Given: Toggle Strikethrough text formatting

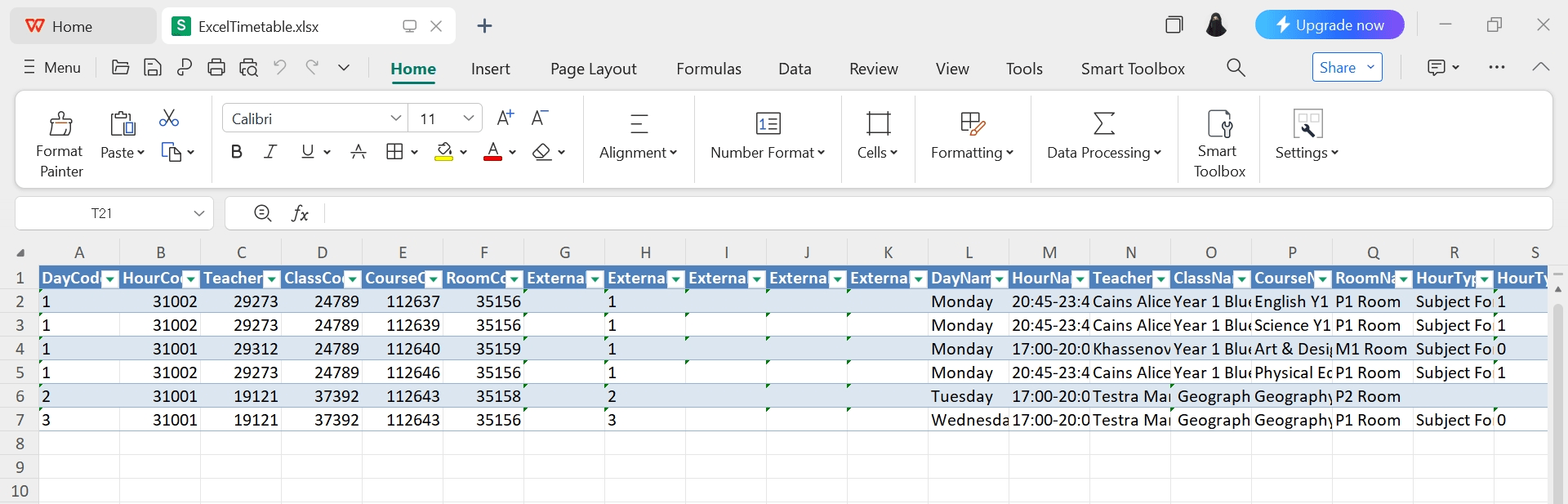Looking at the screenshot, I should pyautogui.click(x=358, y=152).
